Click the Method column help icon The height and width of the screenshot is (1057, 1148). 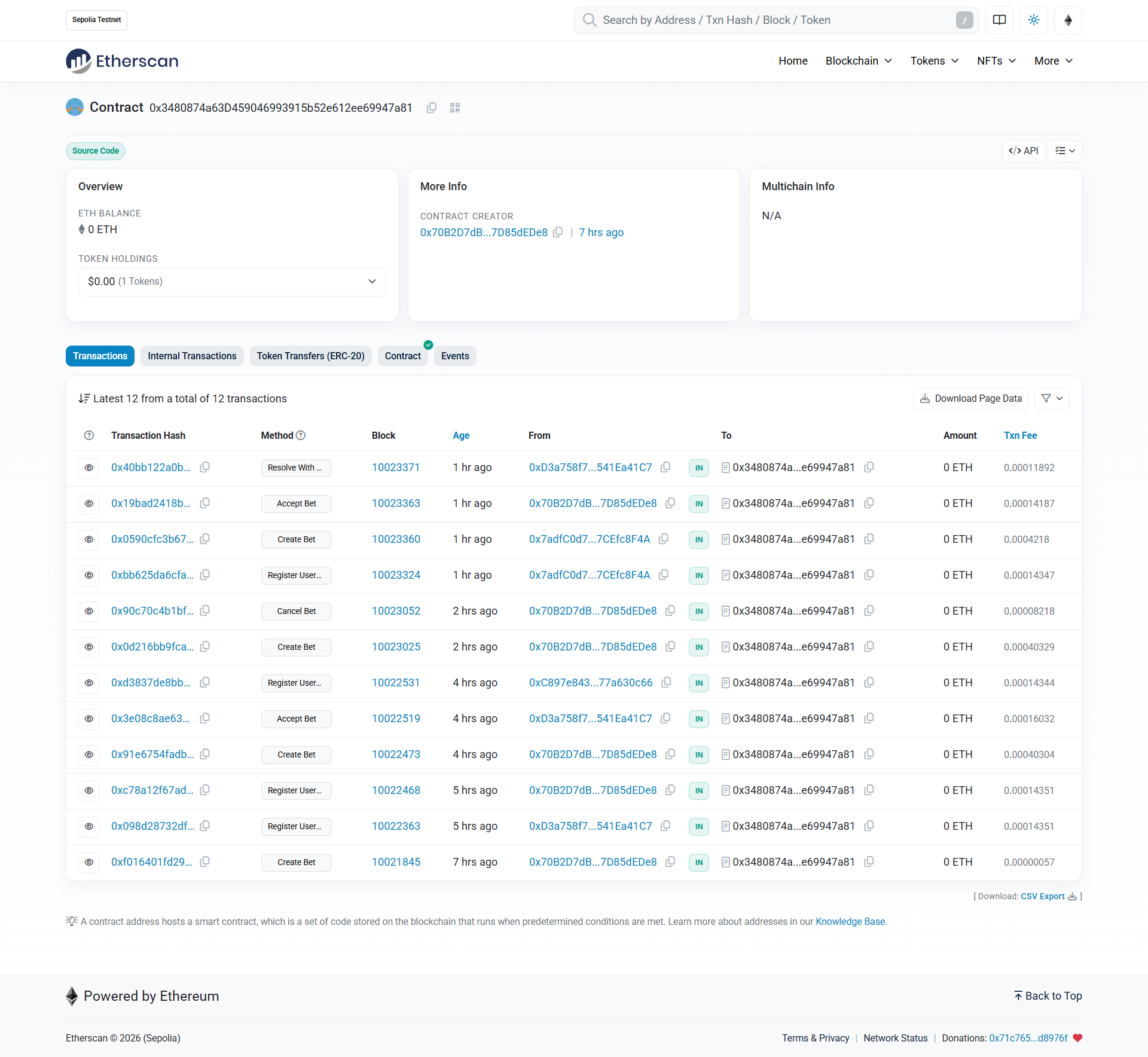pyautogui.click(x=301, y=435)
